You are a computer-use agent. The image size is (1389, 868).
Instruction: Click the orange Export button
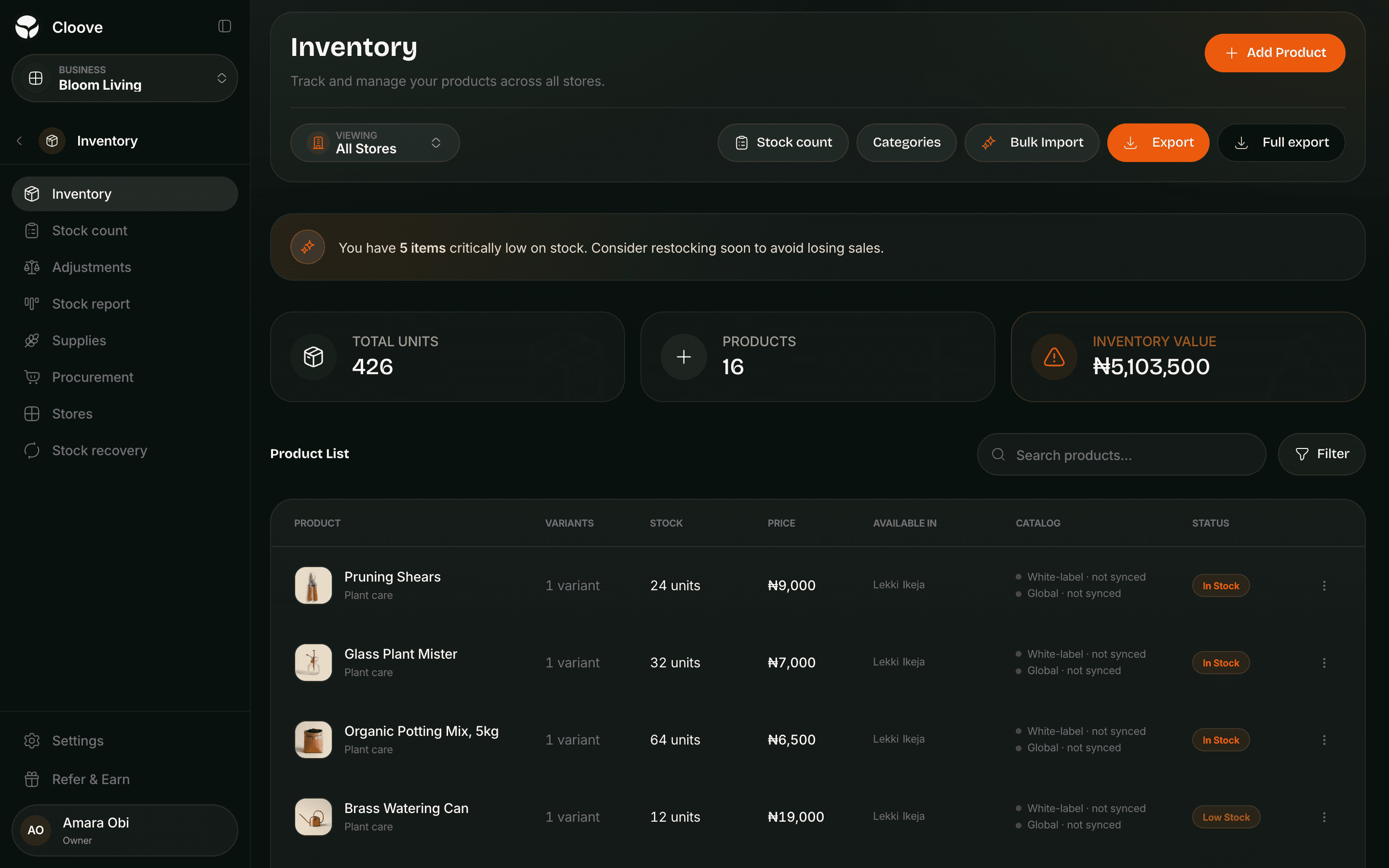(x=1157, y=142)
